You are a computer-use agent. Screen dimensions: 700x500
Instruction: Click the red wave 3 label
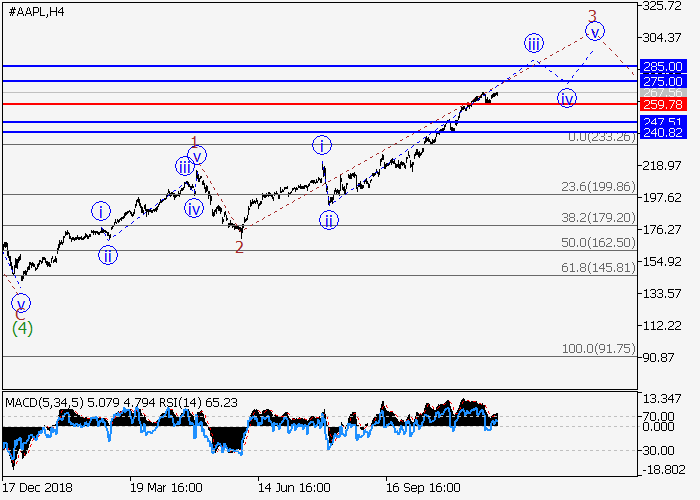pos(592,16)
